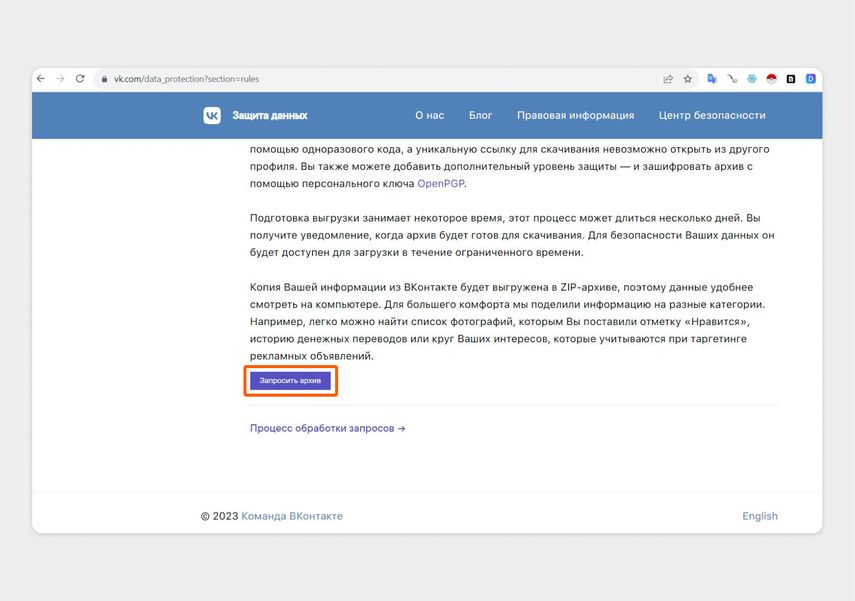This screenshot has width=855, height=601.
Task: Switch language to English
Action: tap(760, 516)
